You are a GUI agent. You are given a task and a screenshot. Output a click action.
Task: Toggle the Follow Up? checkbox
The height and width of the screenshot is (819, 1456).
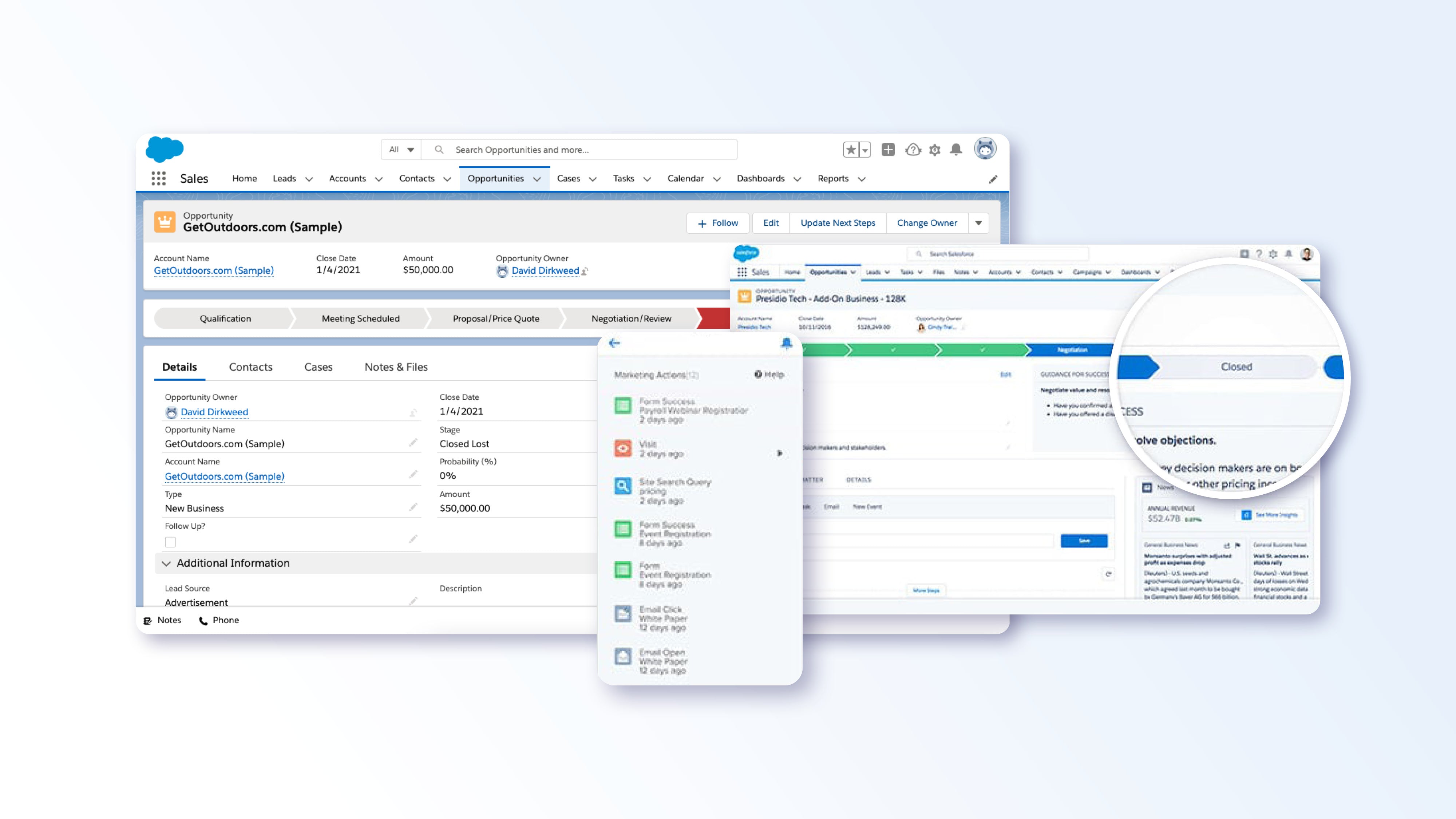point(170,542)
